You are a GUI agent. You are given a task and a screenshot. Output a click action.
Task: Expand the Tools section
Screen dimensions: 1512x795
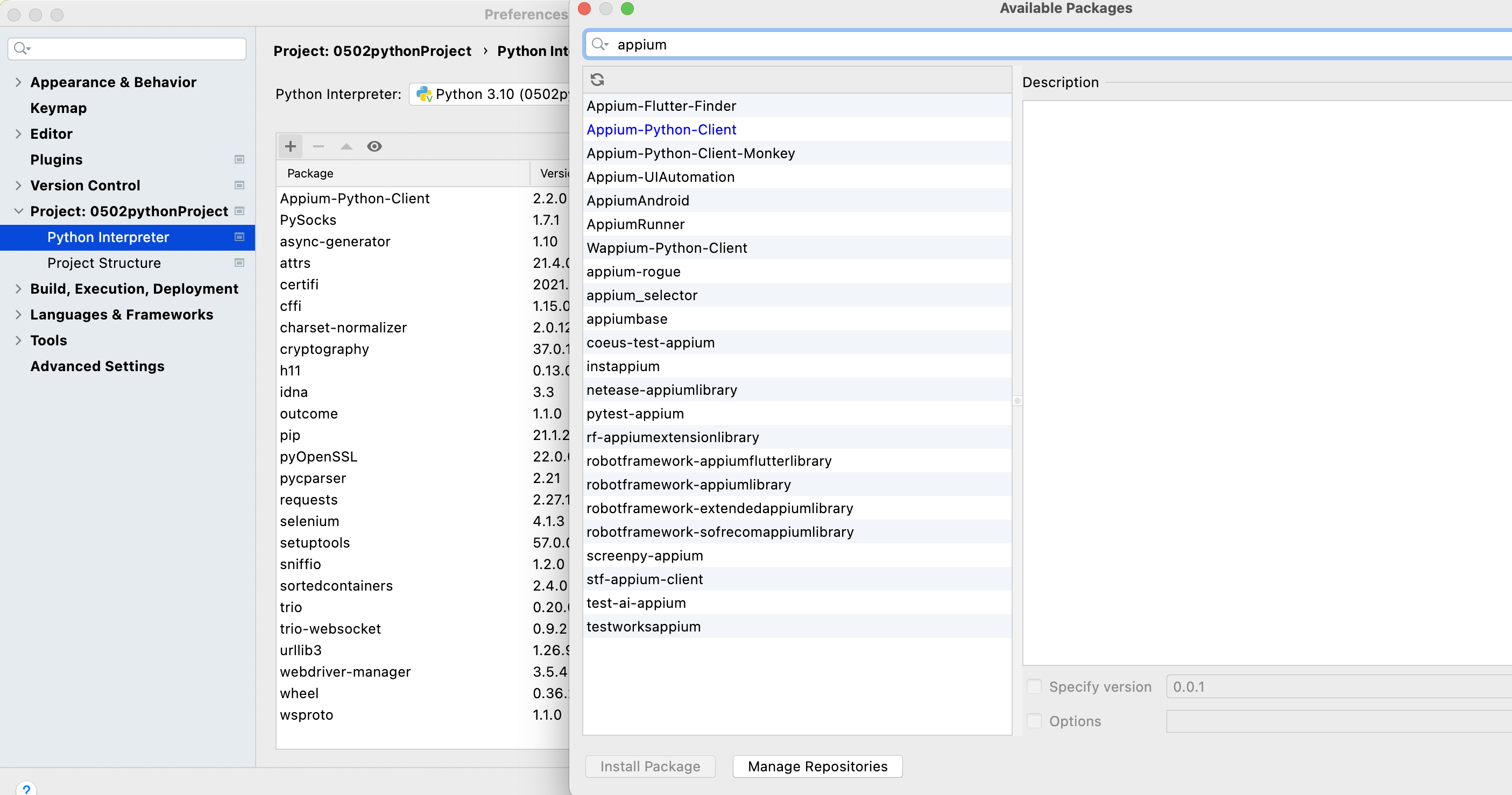(18, 340)
